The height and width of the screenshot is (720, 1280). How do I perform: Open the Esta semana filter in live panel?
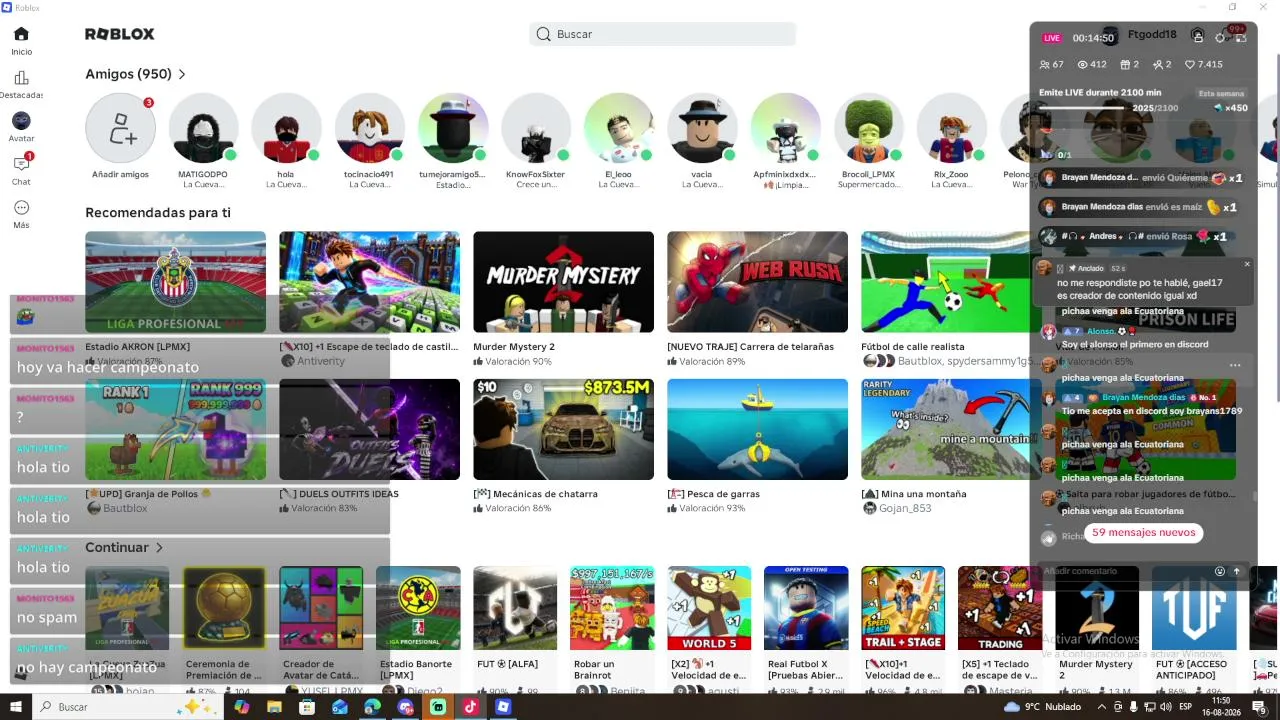(x=1221, y=93)
